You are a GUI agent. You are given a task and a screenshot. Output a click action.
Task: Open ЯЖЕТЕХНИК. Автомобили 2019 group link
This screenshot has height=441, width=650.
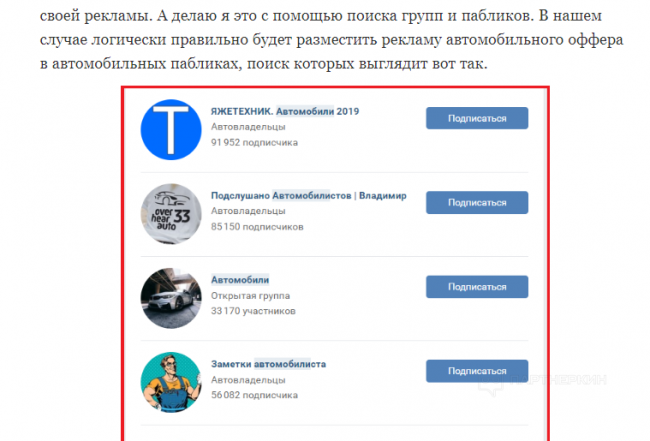click(285, 111)
